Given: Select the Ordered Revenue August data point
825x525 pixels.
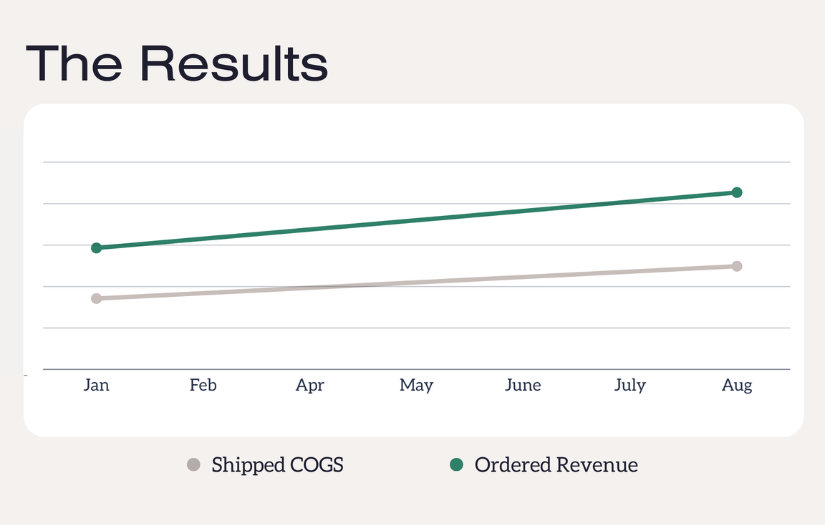Looking at the screenshot, I should tap(737, 192).
